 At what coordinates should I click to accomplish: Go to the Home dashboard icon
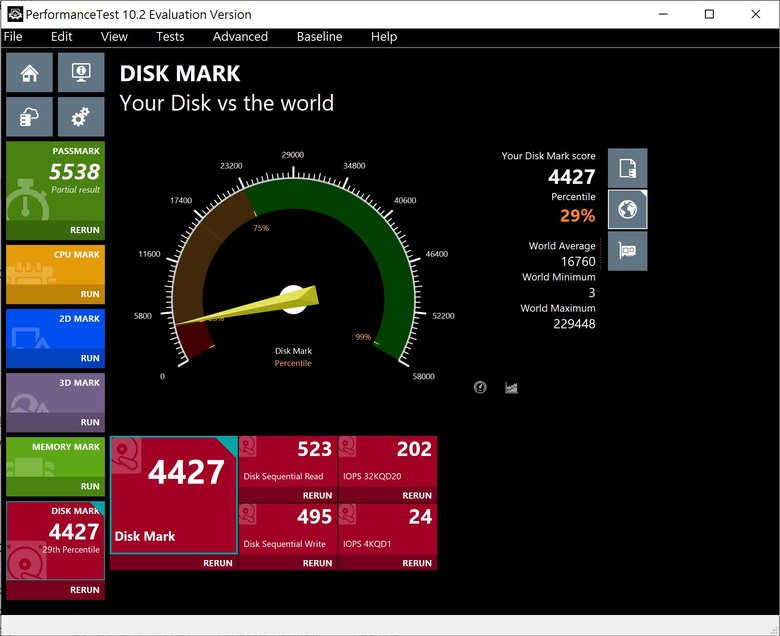coord(29,73)
